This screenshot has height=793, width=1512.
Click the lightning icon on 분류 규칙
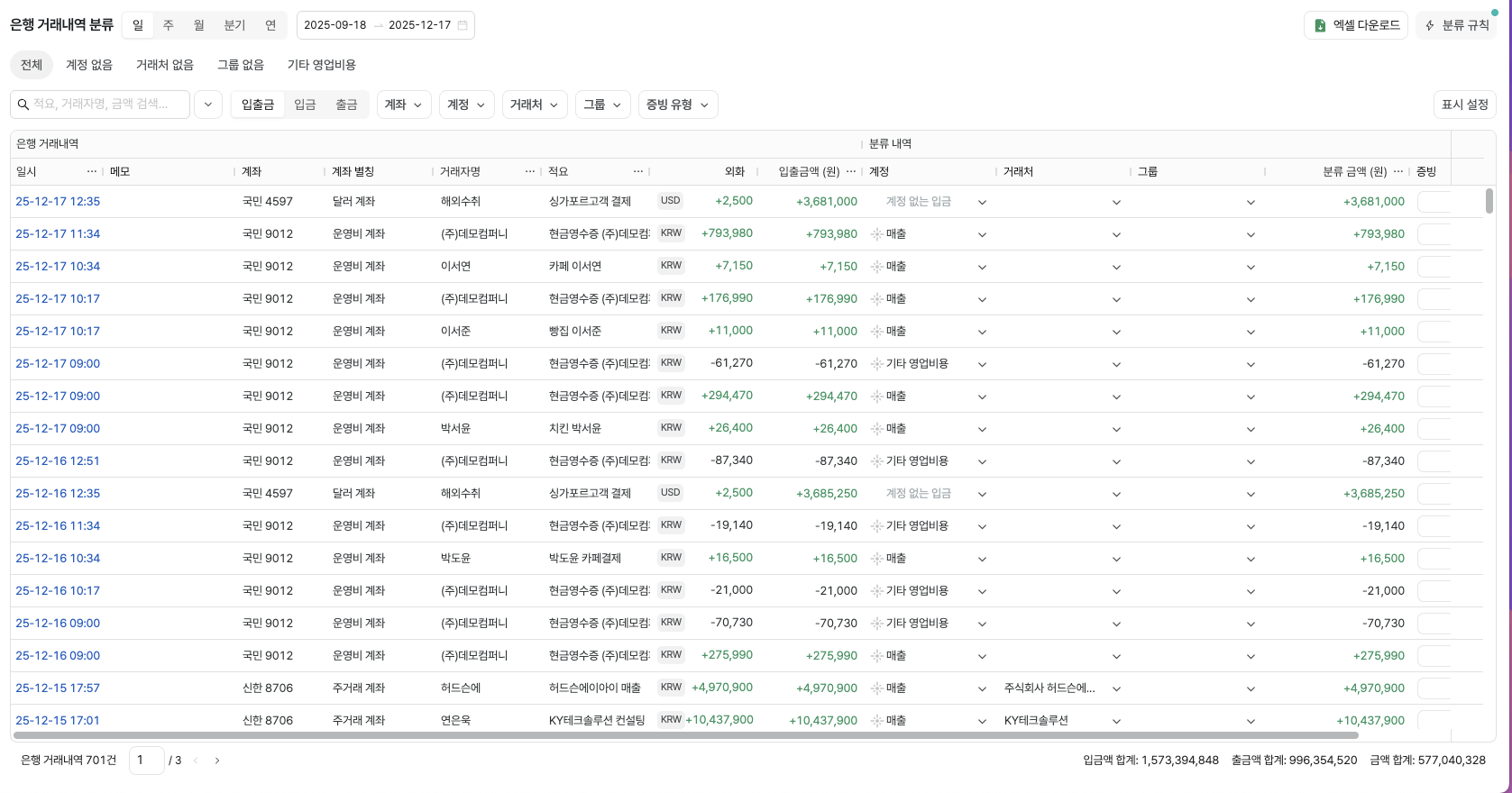[1430, 25]
